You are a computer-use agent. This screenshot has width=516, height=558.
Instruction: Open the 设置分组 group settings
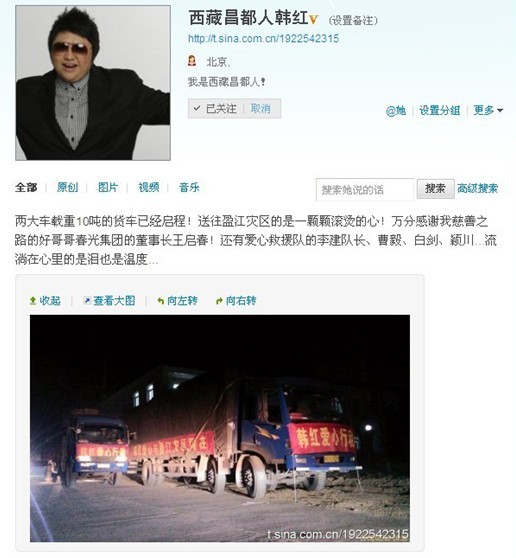click(x=439, y=110)
